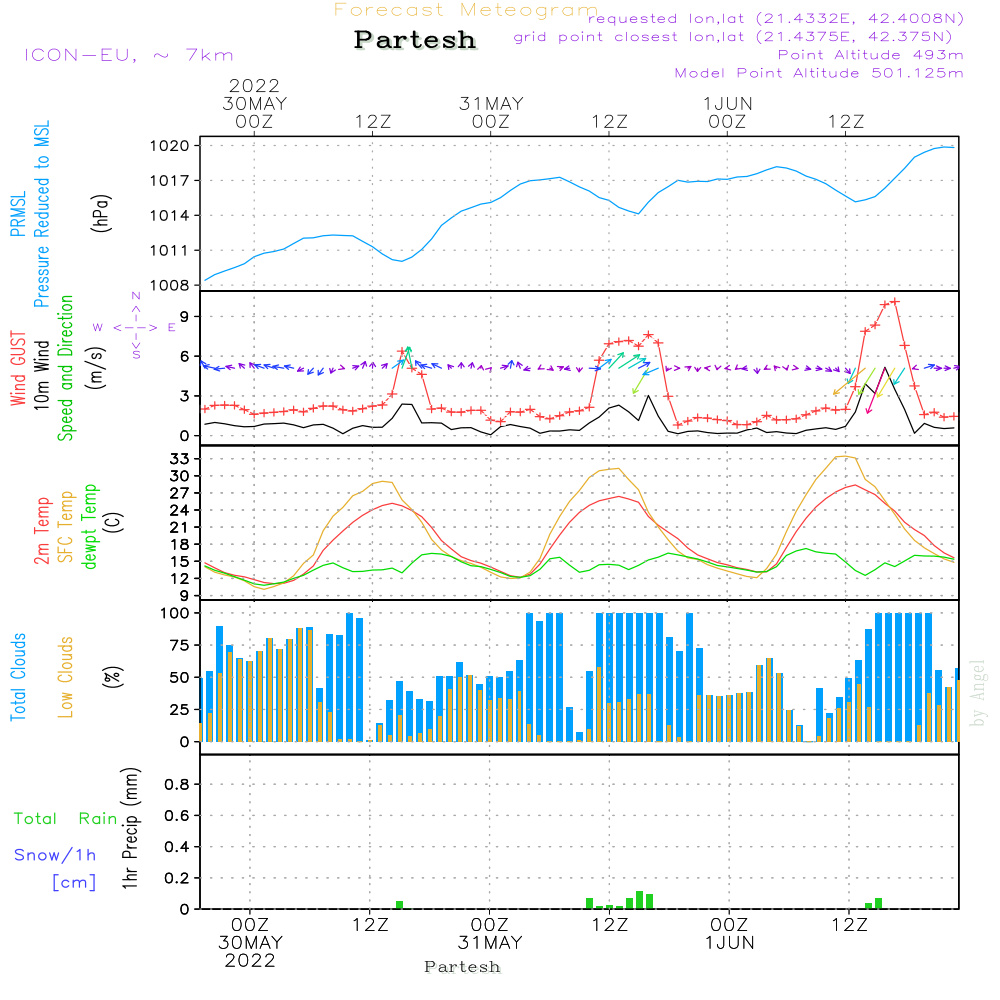This screenshot has height=1000, width=1000.
Task: Click the grid point closest lon,lat line
Action: [x=733, y=36]
